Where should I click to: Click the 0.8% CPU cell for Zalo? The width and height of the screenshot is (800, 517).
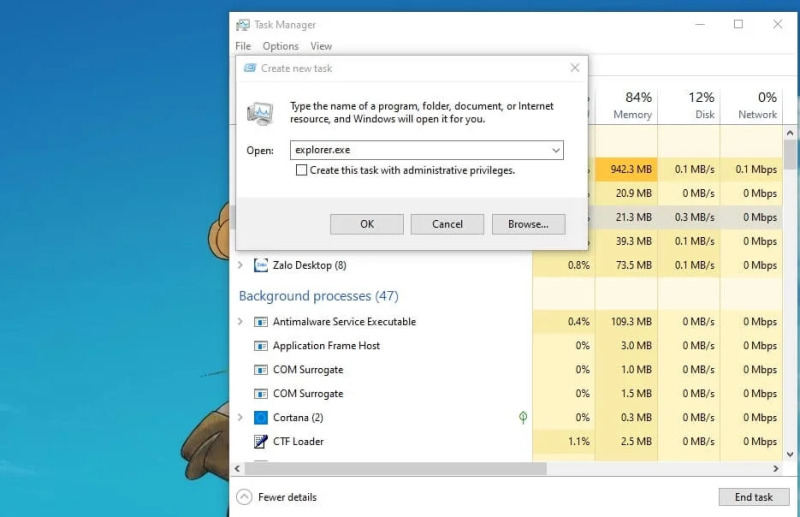[564, 265]
